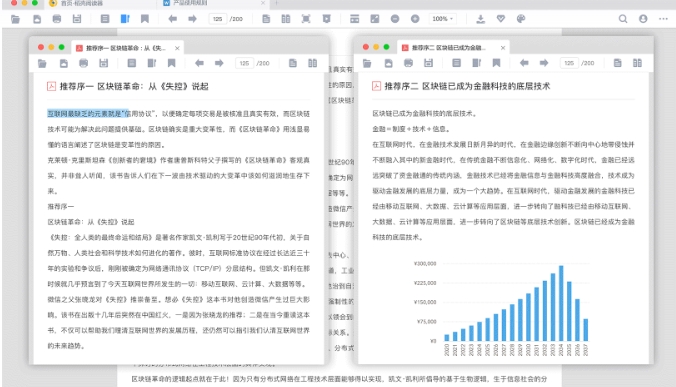Toggle the sidebar panel in the 推荐序一 window
Image resolution: width=676 pixels, height=387 pixels.
pos(152,63)
